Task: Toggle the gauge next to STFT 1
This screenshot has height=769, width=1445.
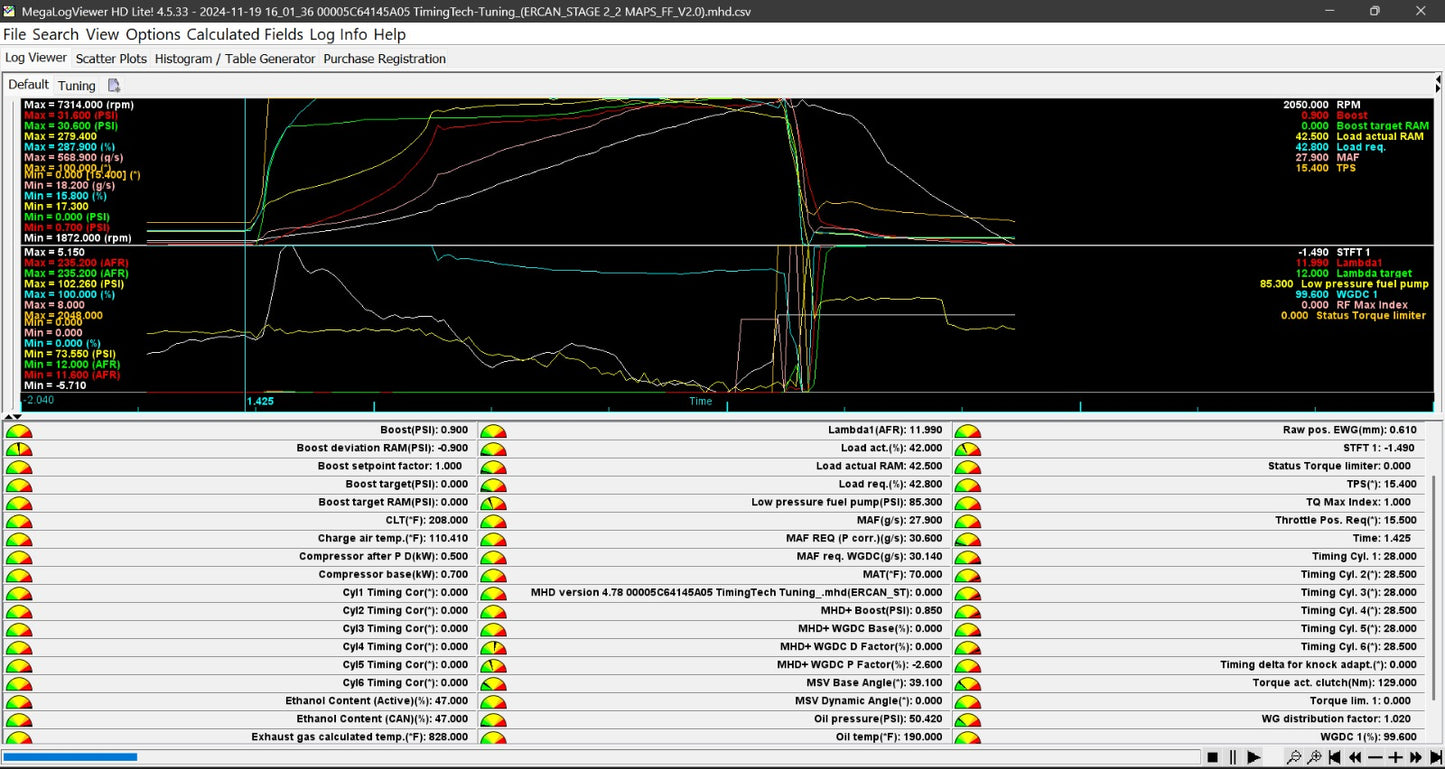Action: pos(966,448)
